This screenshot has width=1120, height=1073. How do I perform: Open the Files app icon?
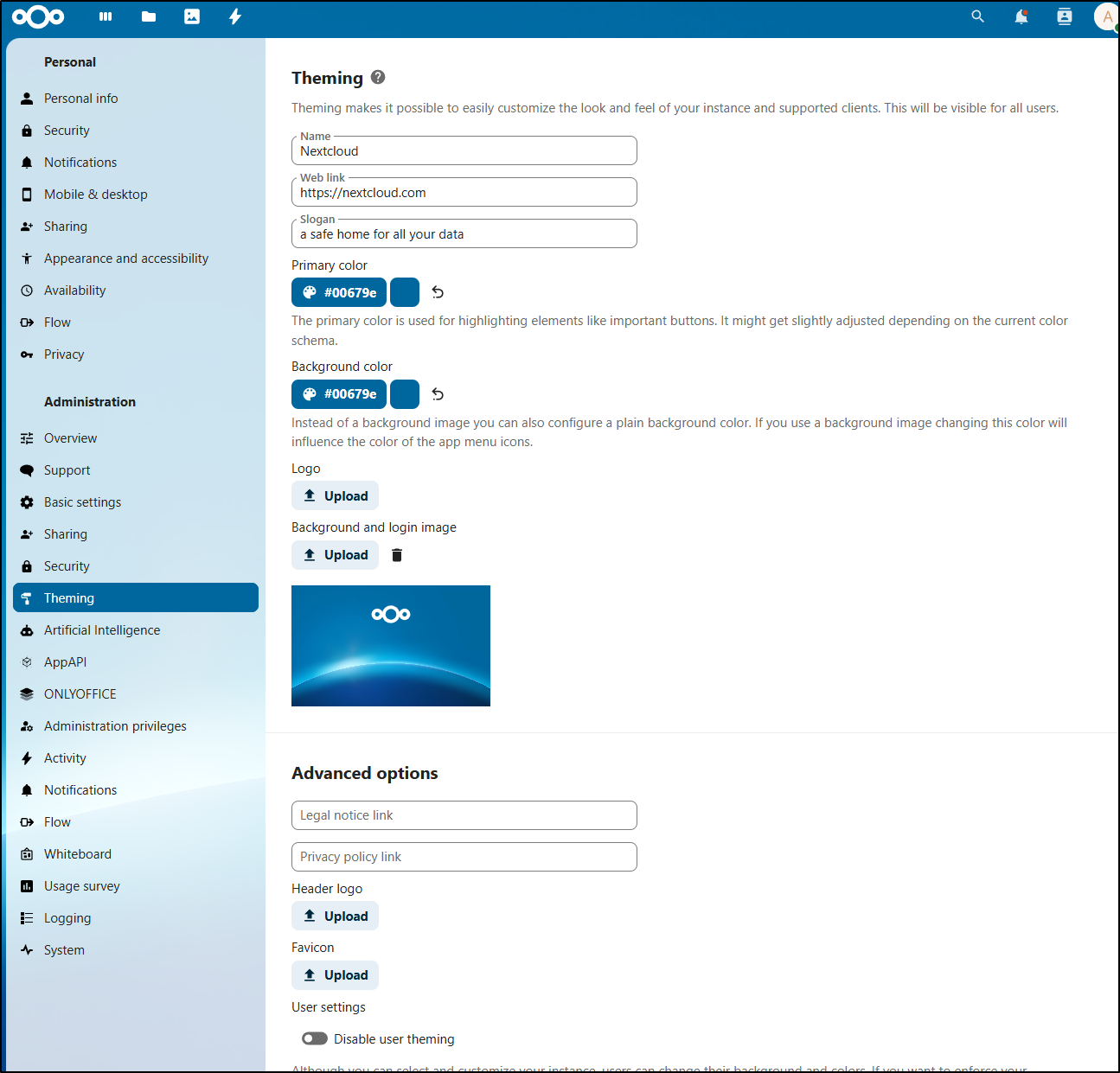click(x=149, y=16)
